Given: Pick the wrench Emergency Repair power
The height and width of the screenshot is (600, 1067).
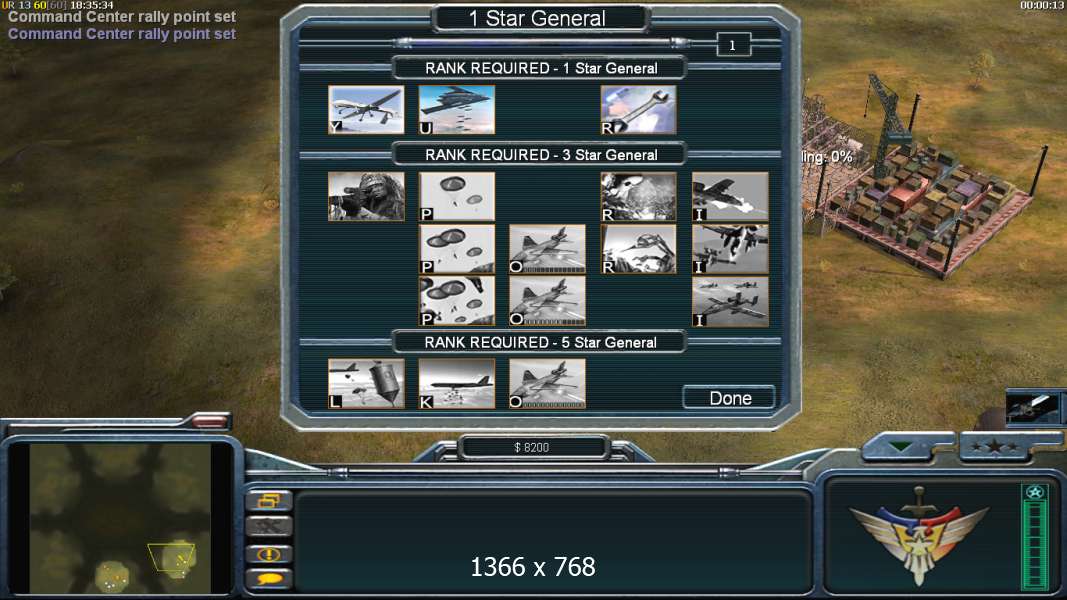Looking at the screenshot, I should 638,110.
